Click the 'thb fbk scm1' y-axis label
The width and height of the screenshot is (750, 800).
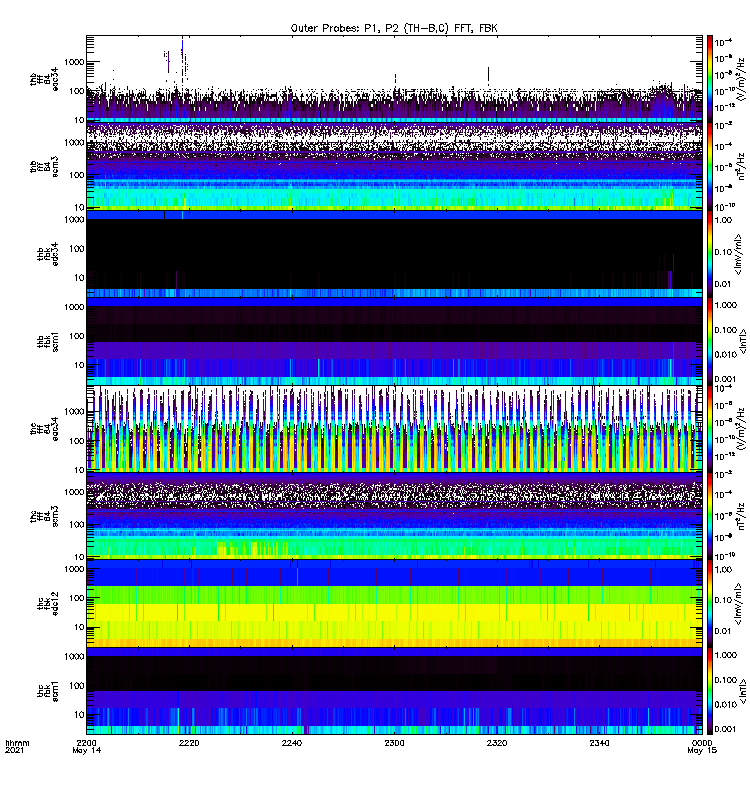tap(48, 341)
